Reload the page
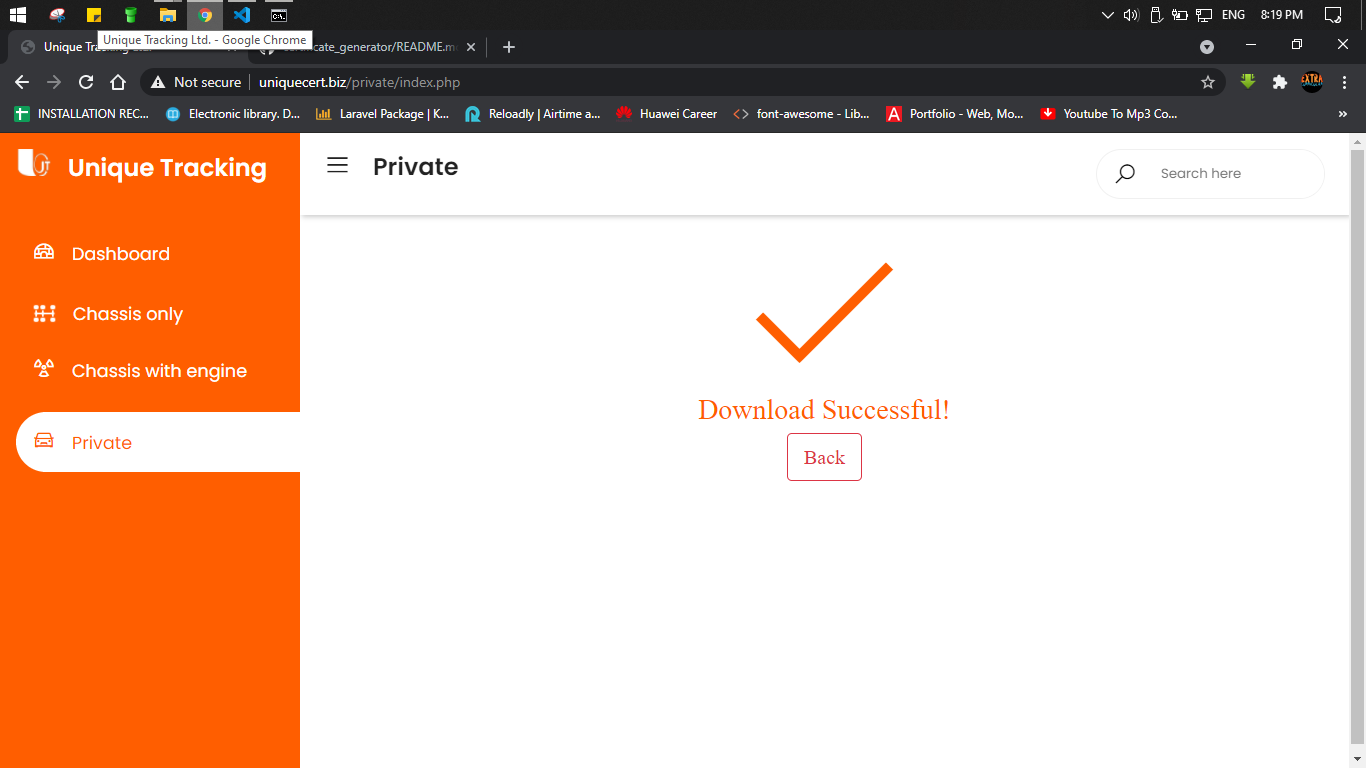Screen dimensions: 1366x768 pyautogui.click(x=86, y=82)
